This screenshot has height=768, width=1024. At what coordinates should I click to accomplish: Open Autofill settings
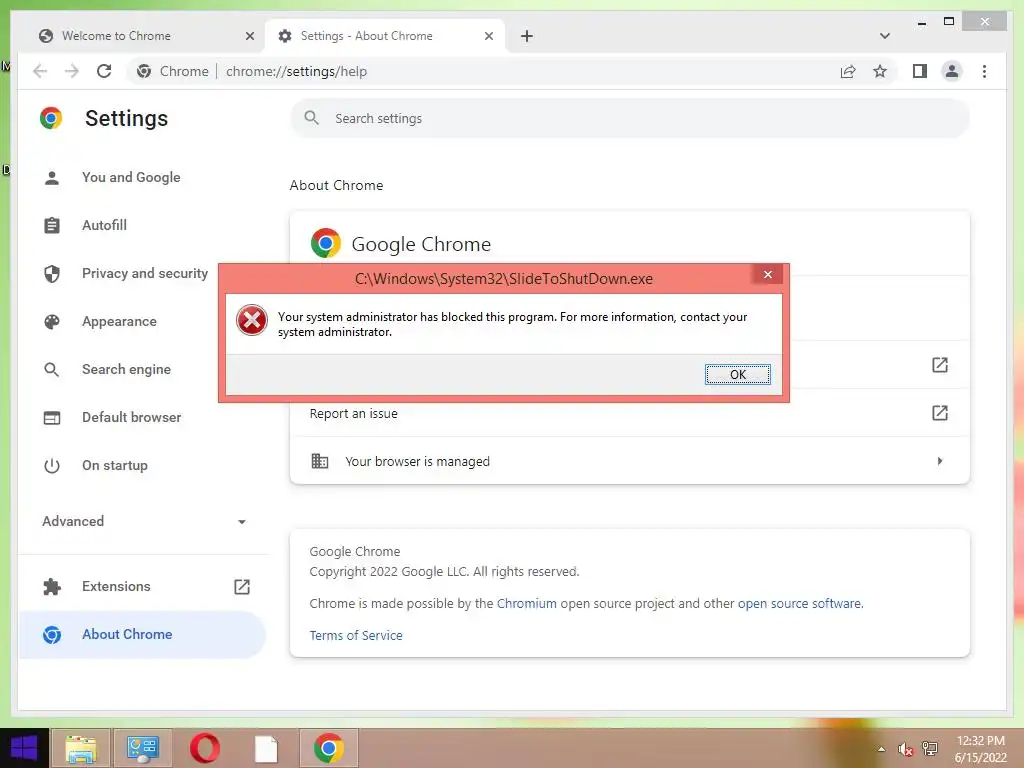(104, 225)
